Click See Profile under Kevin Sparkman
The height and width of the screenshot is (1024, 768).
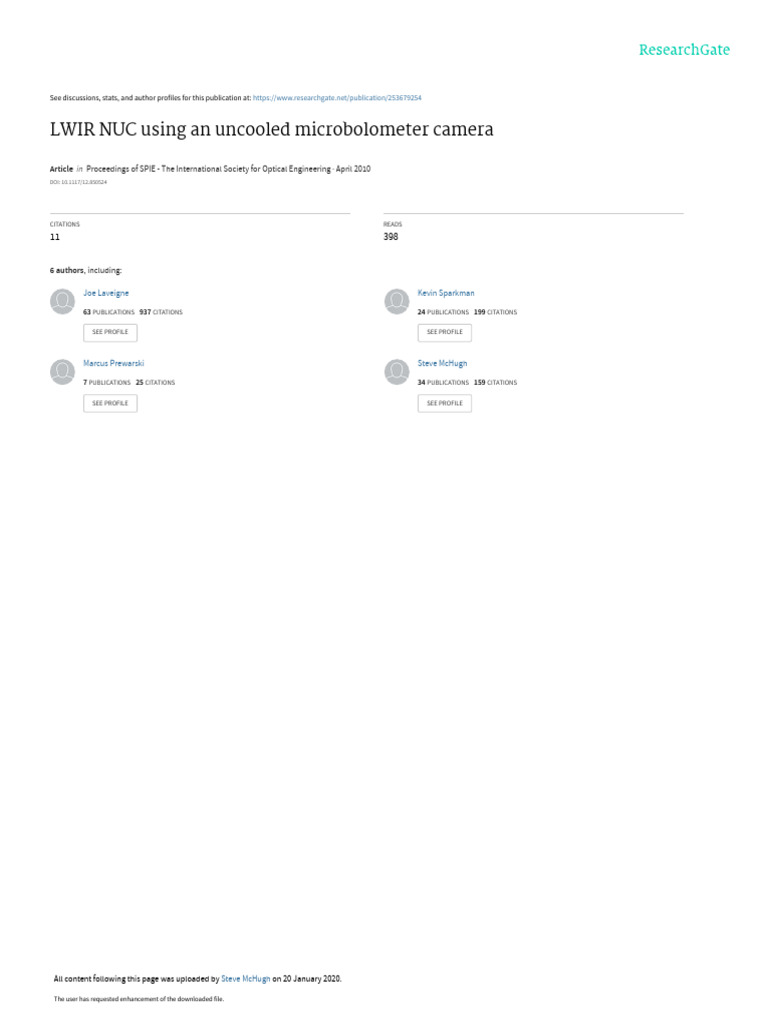tap(445, 332)
